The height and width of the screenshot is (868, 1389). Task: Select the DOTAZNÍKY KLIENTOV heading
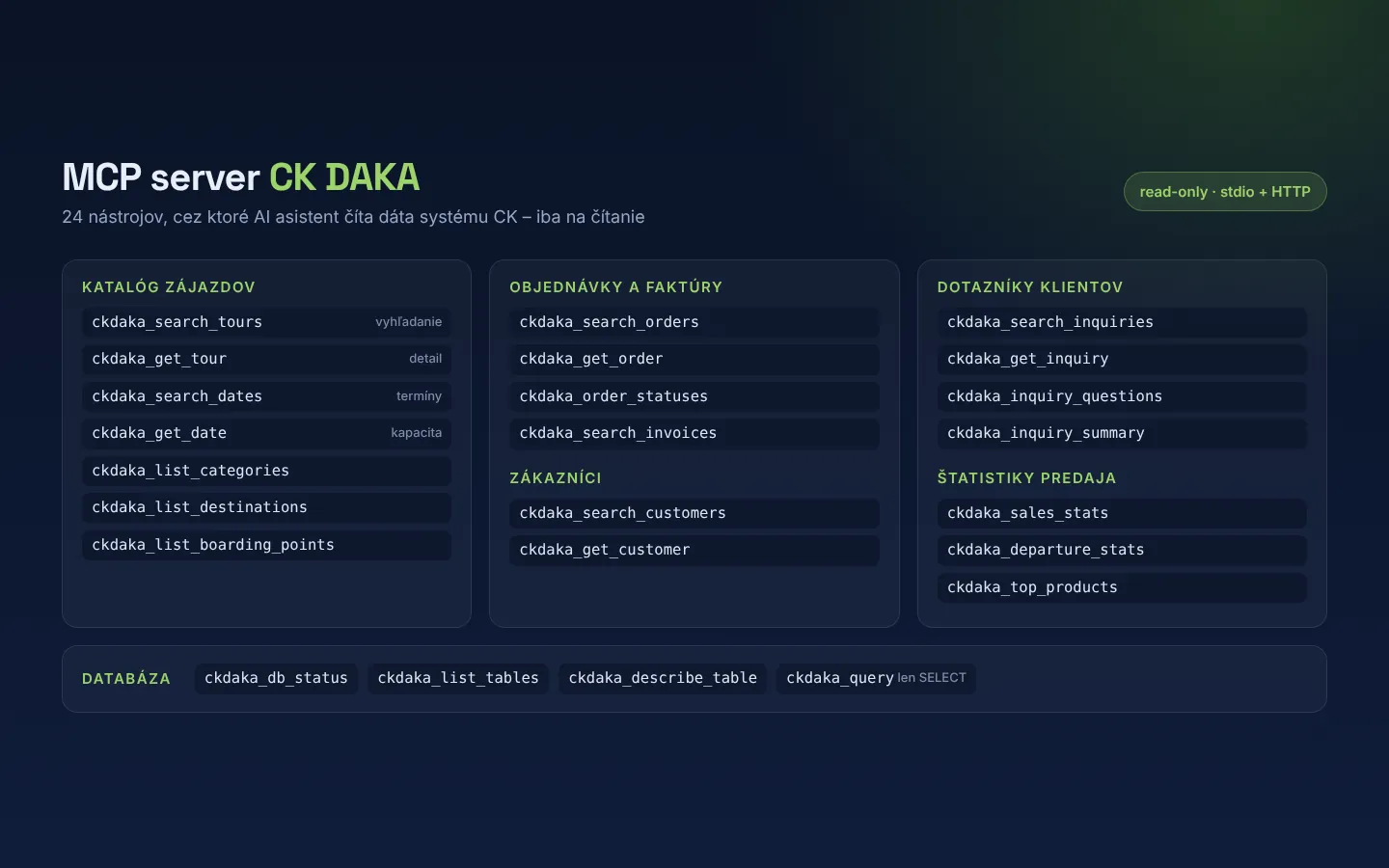coord(1030,287)
